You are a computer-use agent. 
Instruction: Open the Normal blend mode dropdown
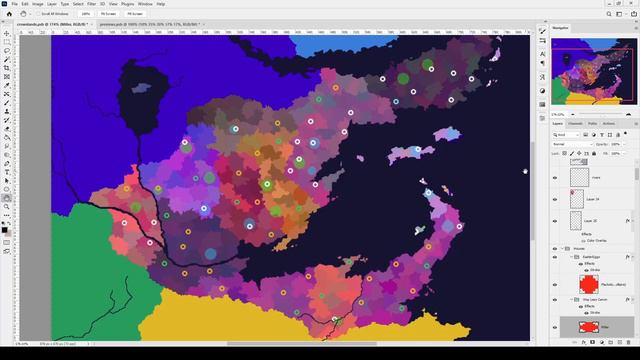[x=572, y=144]
